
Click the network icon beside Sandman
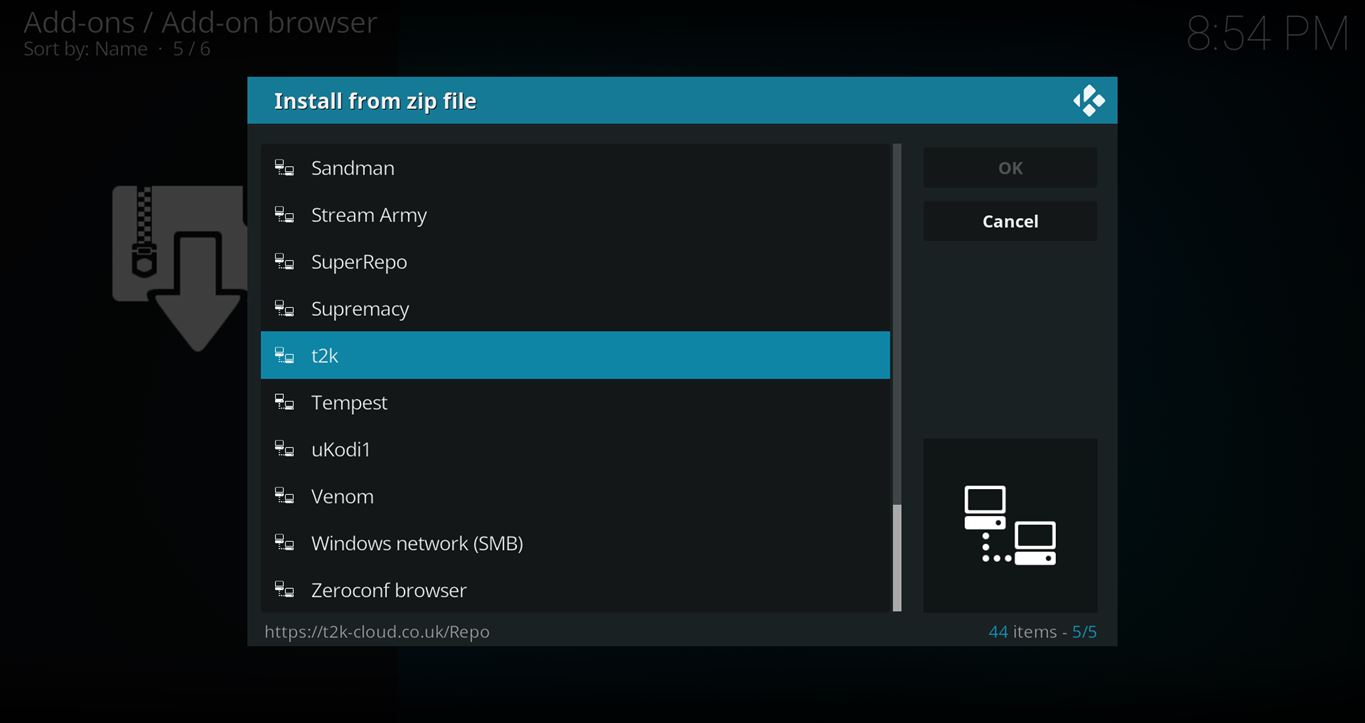285,168
